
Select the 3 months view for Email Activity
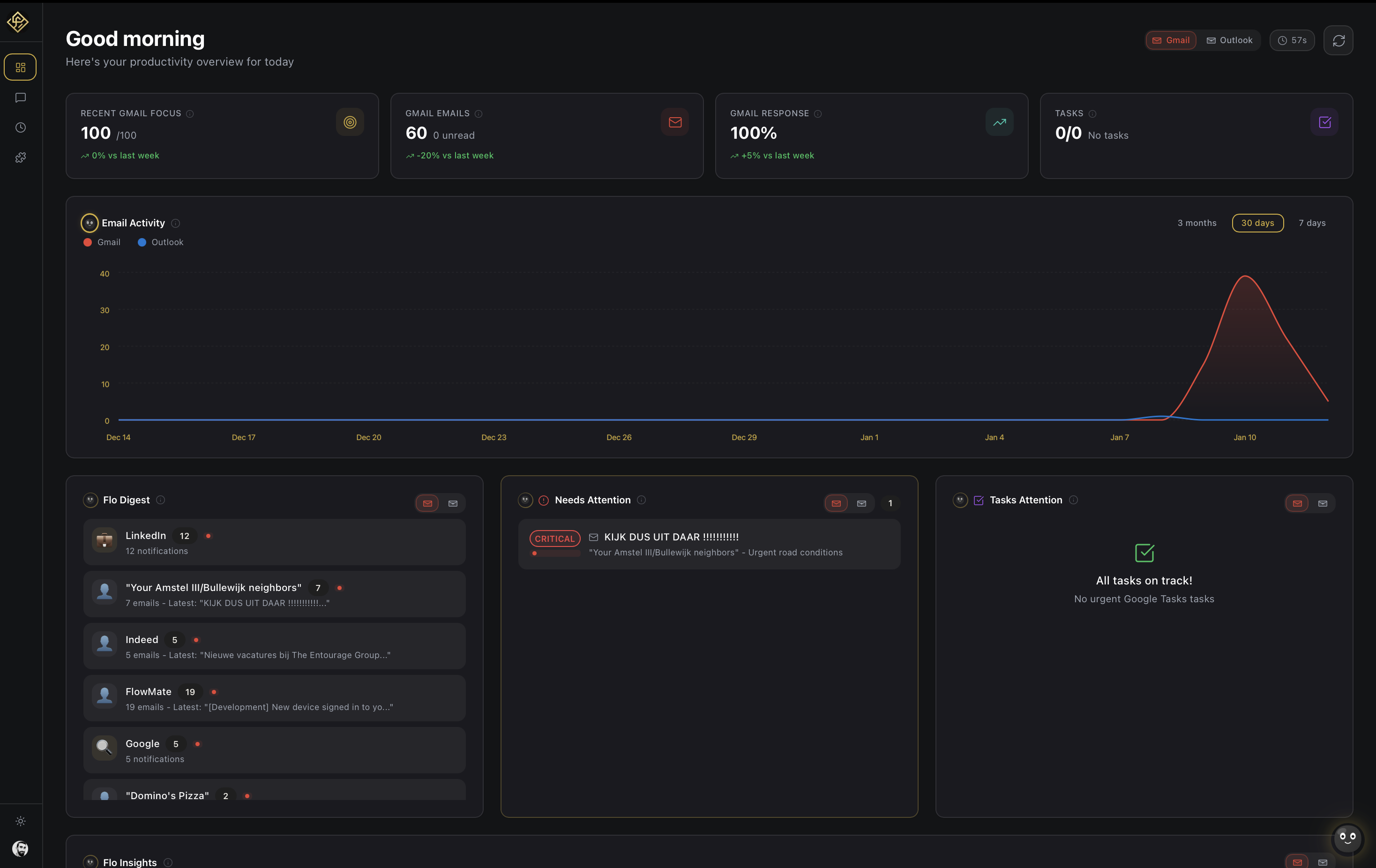(1196, 223)
